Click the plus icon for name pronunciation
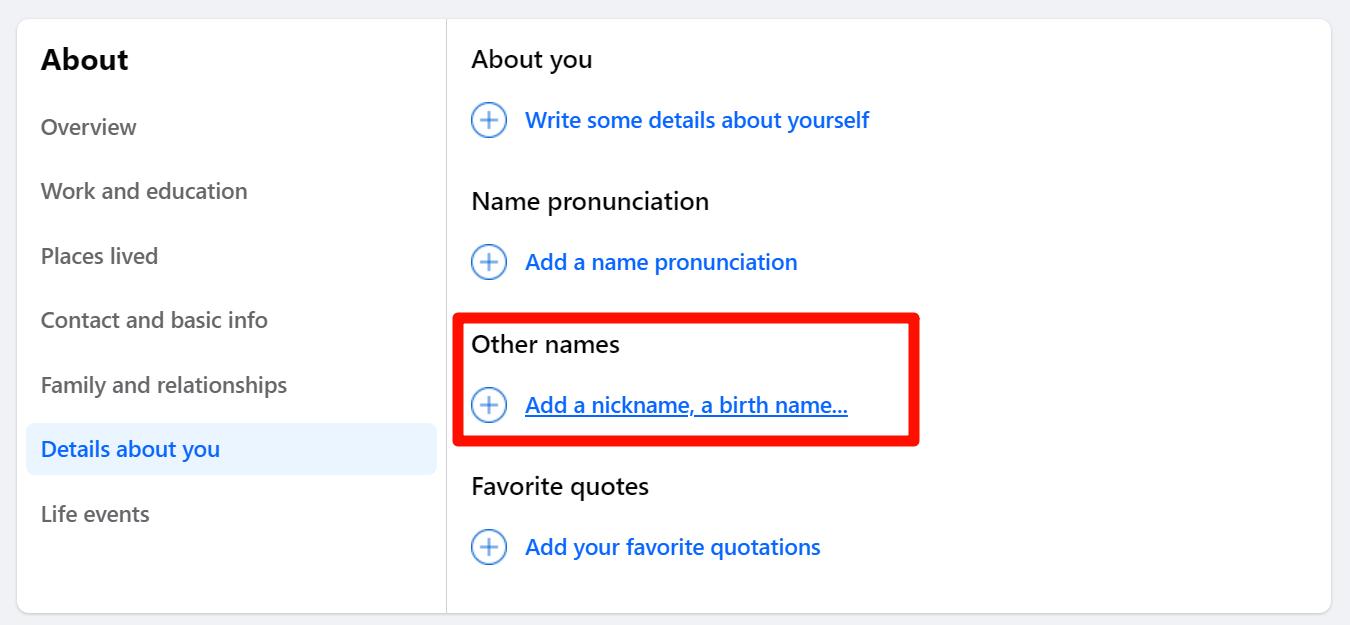The image size is (1350, 625). pos(489,263)
